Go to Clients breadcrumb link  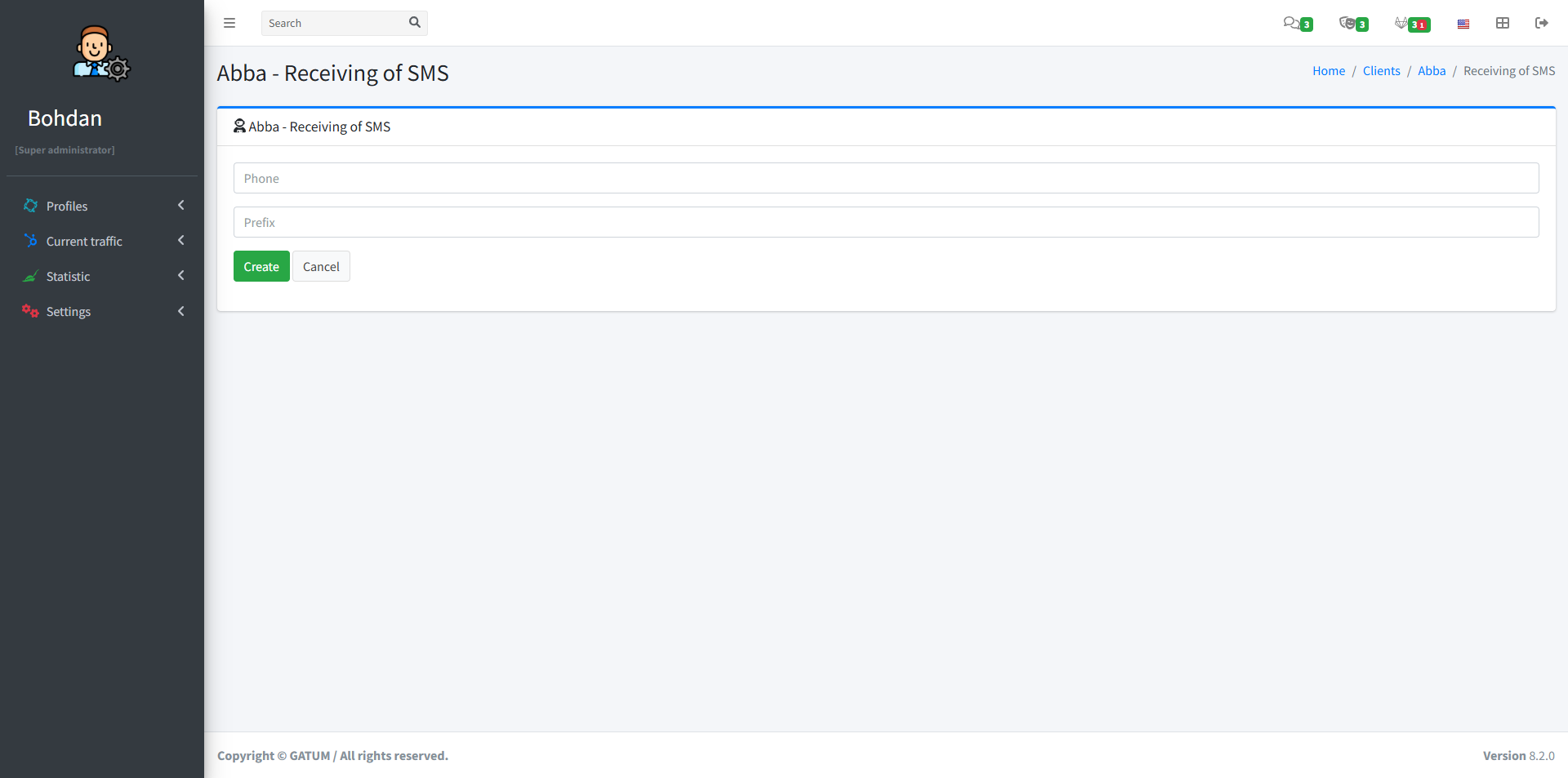point(1381,71)
